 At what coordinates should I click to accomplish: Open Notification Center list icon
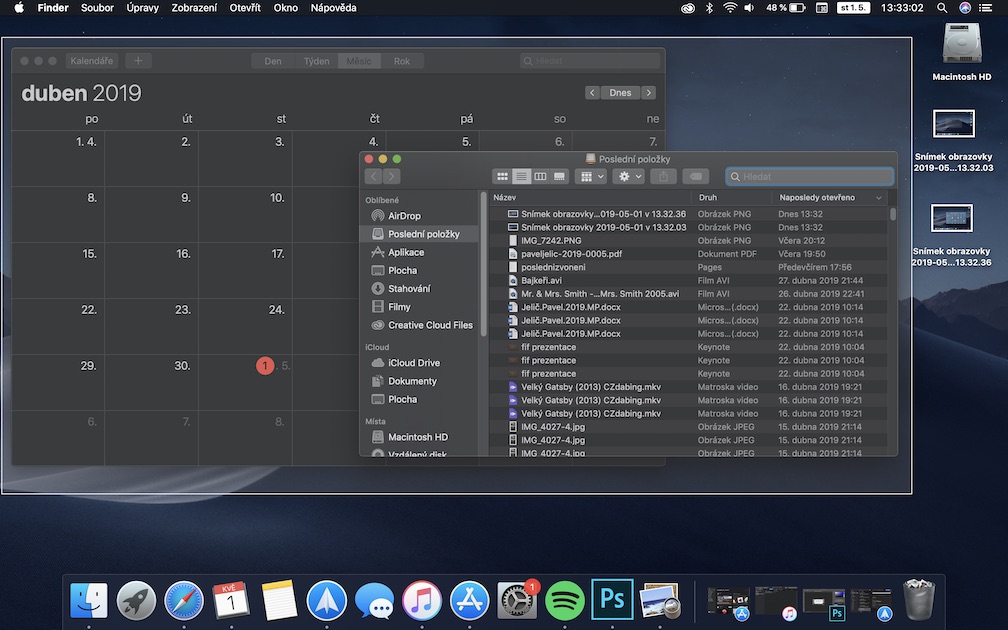[985, 8]
